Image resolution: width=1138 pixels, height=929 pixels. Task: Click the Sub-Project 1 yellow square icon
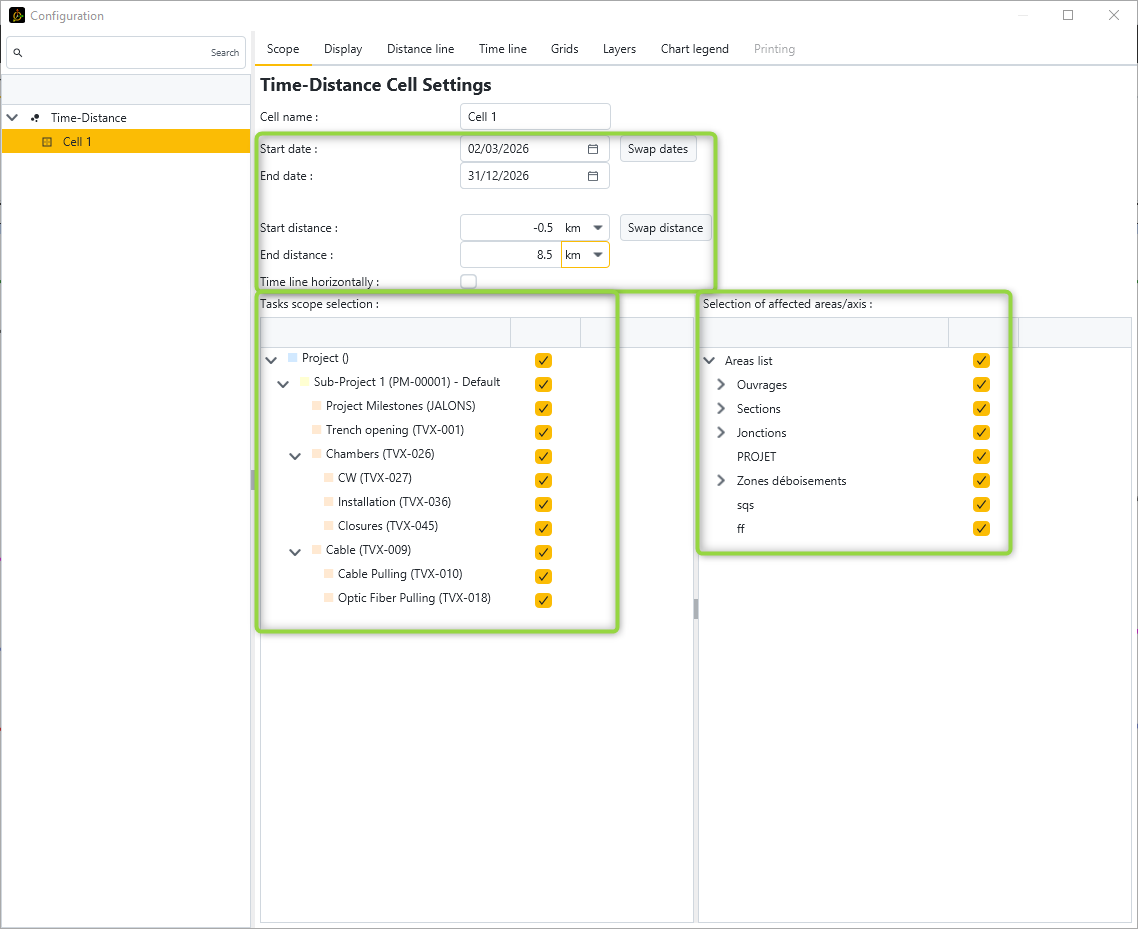pos(304,382)
